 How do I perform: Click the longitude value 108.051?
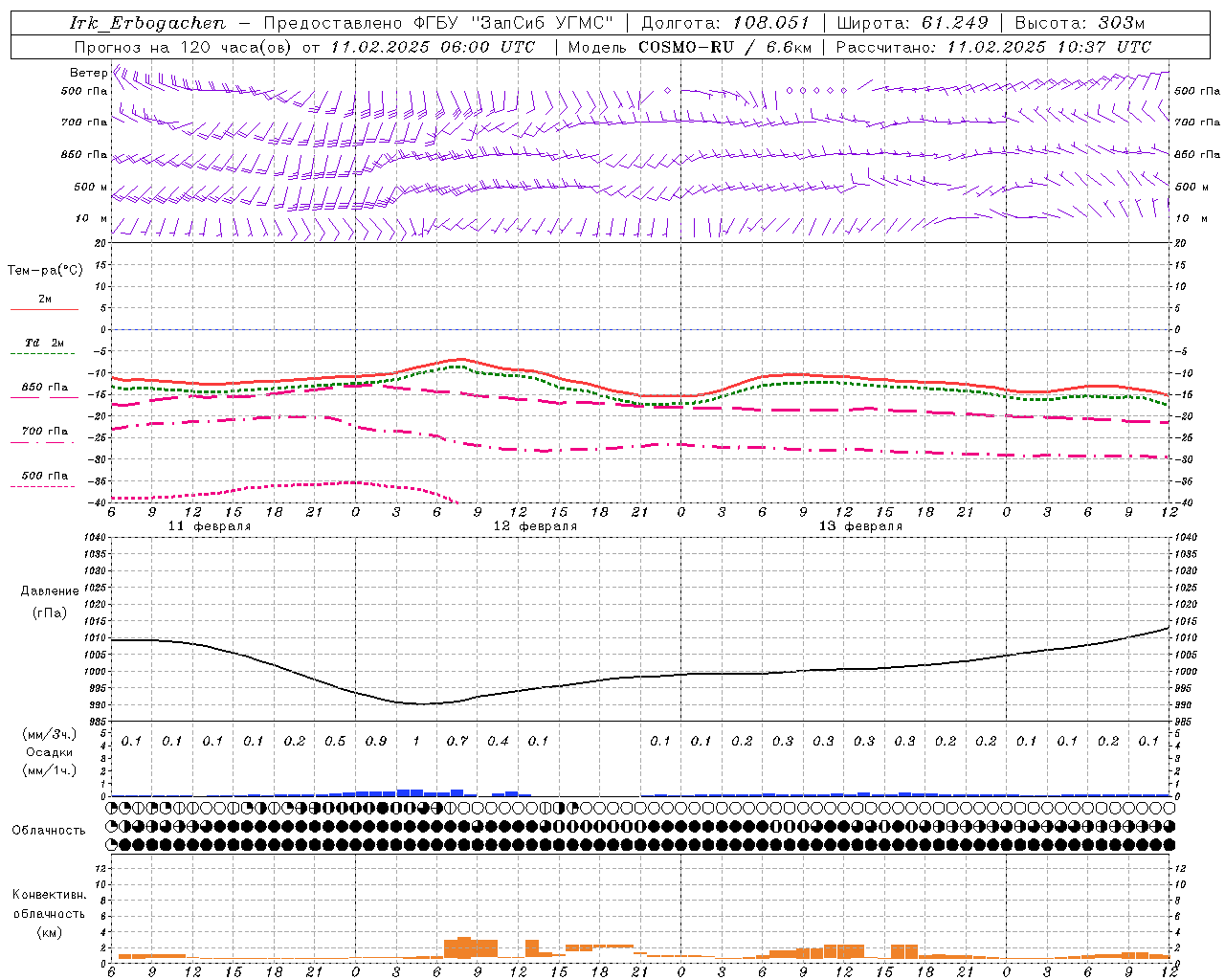click(771, 23)
